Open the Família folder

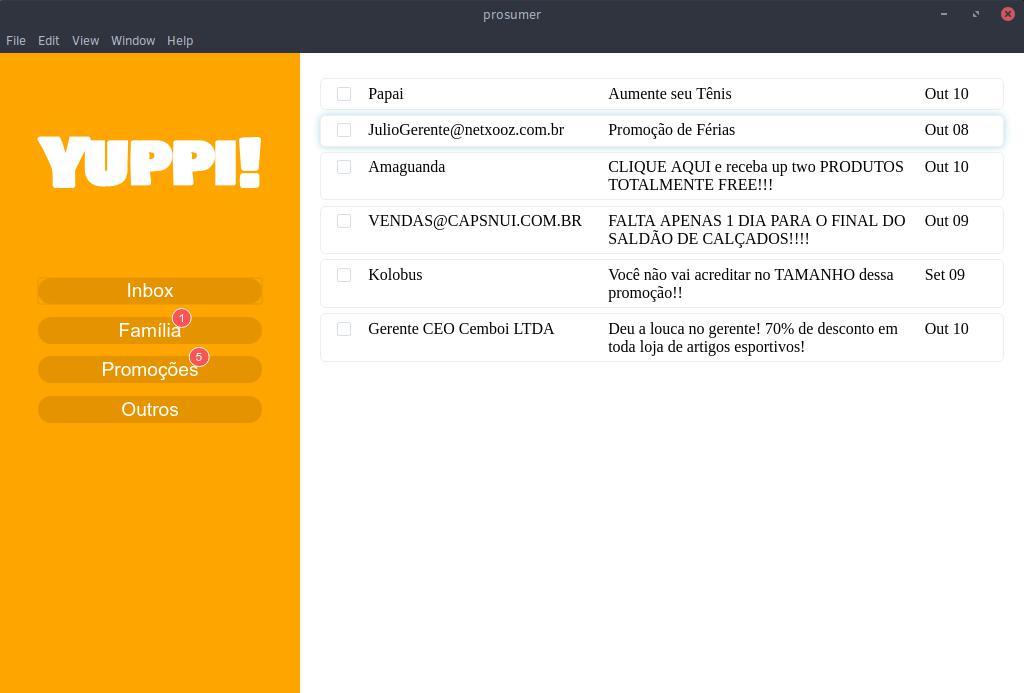pos(150,330)
